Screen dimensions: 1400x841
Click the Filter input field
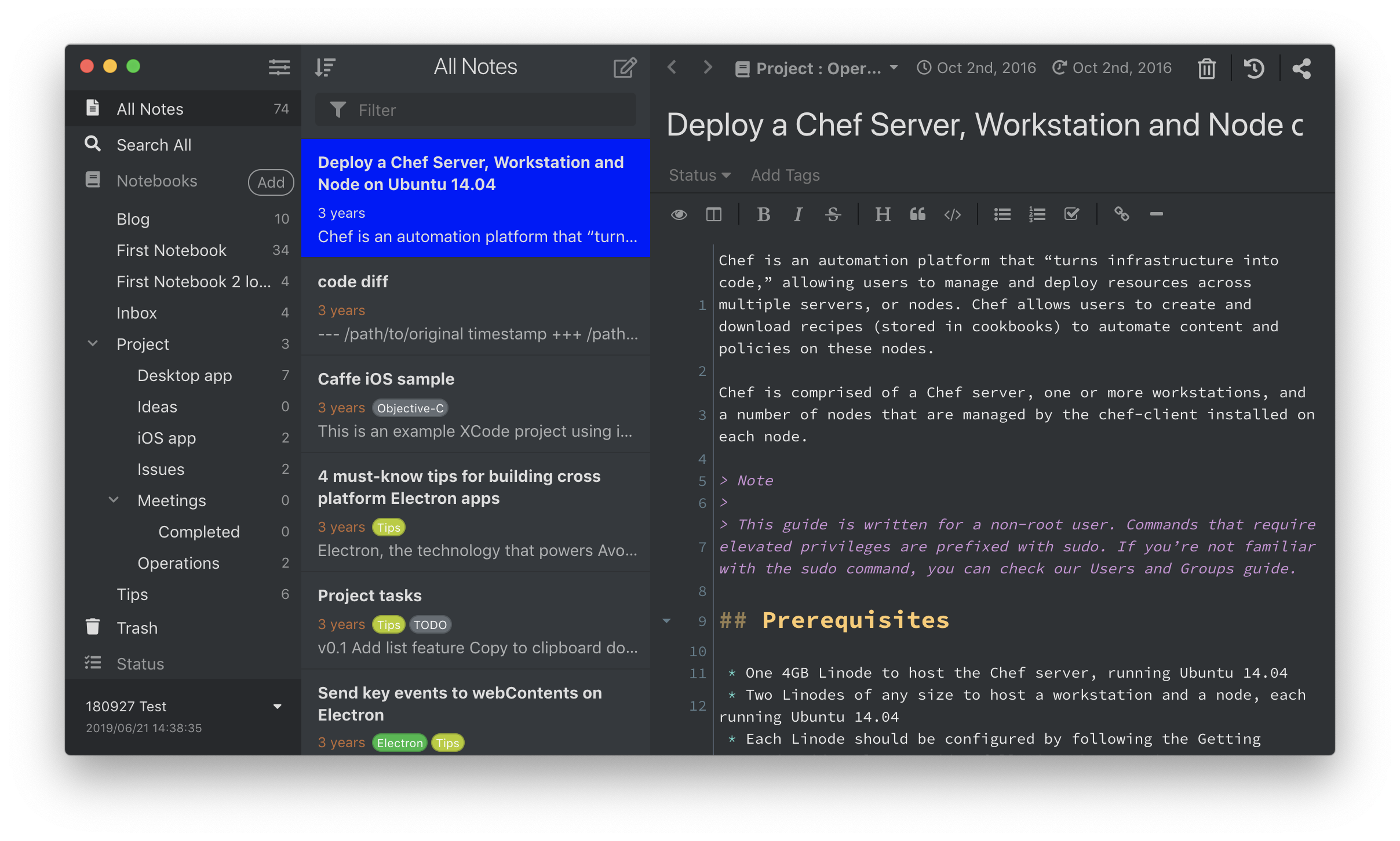point(475,110)
